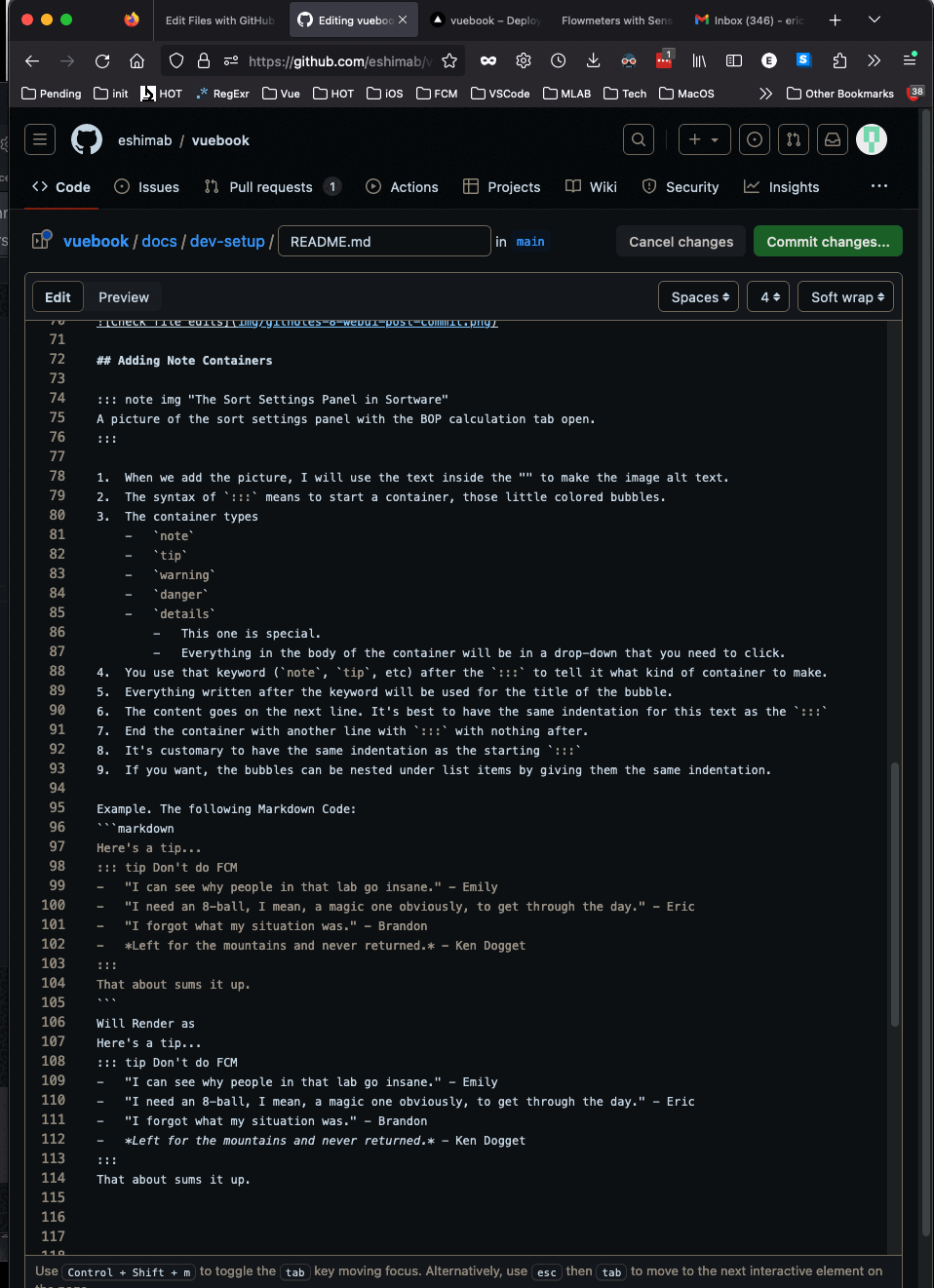Open the notifications inbox icon
Viewport: 934px width, 1288px height.
point(833,139)
